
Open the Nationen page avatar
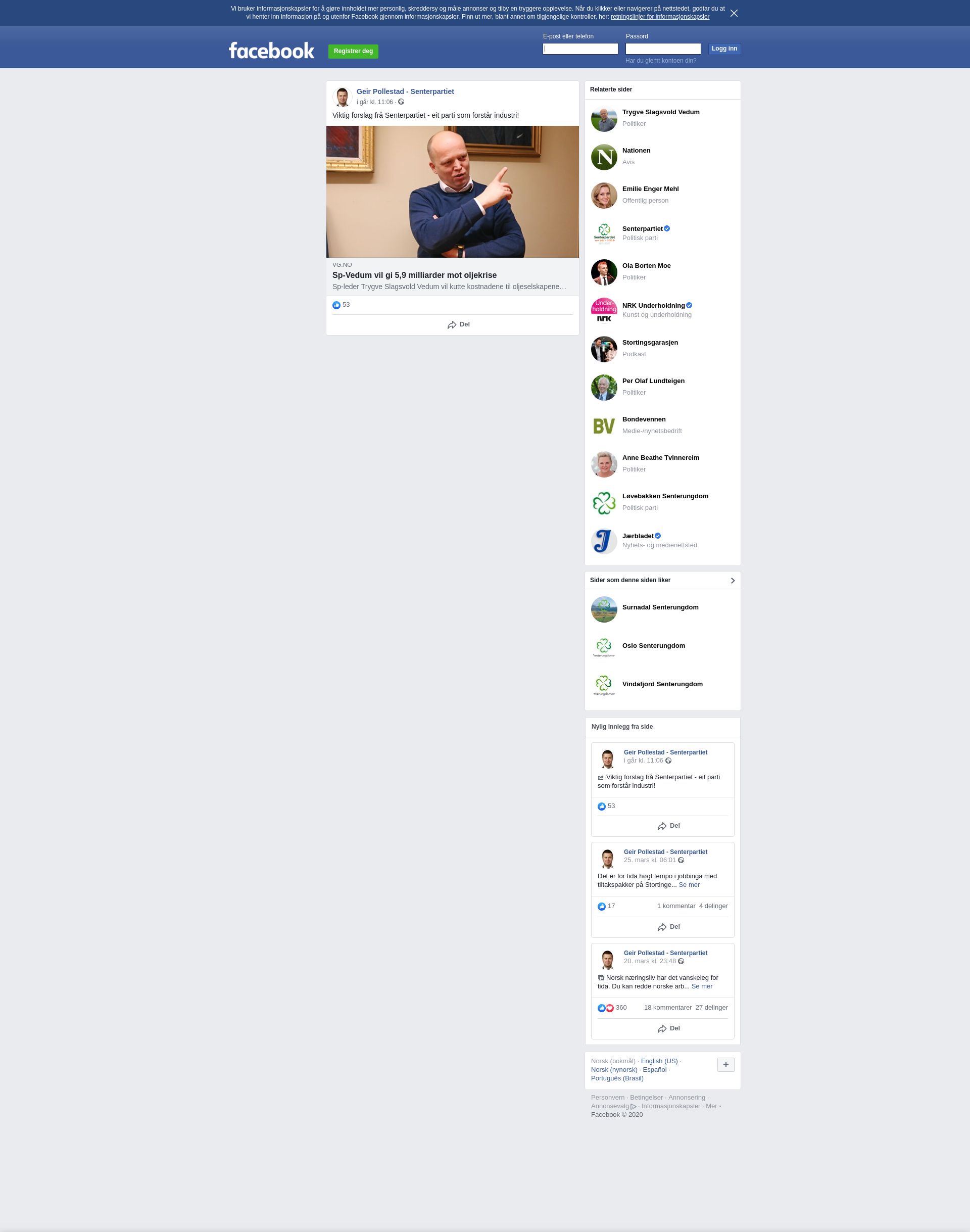(604, 157)
